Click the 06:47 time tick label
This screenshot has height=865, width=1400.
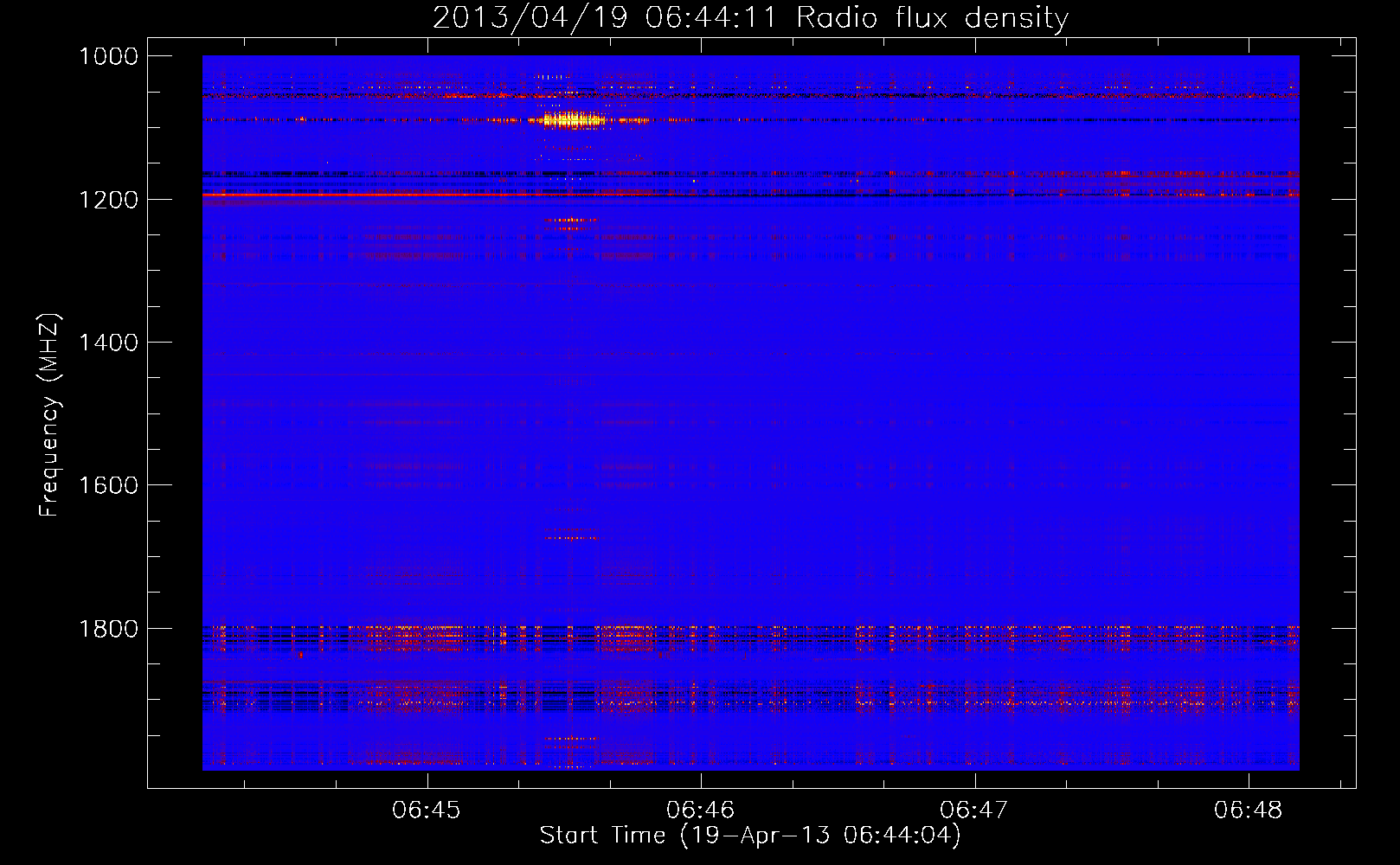(974, 810)
